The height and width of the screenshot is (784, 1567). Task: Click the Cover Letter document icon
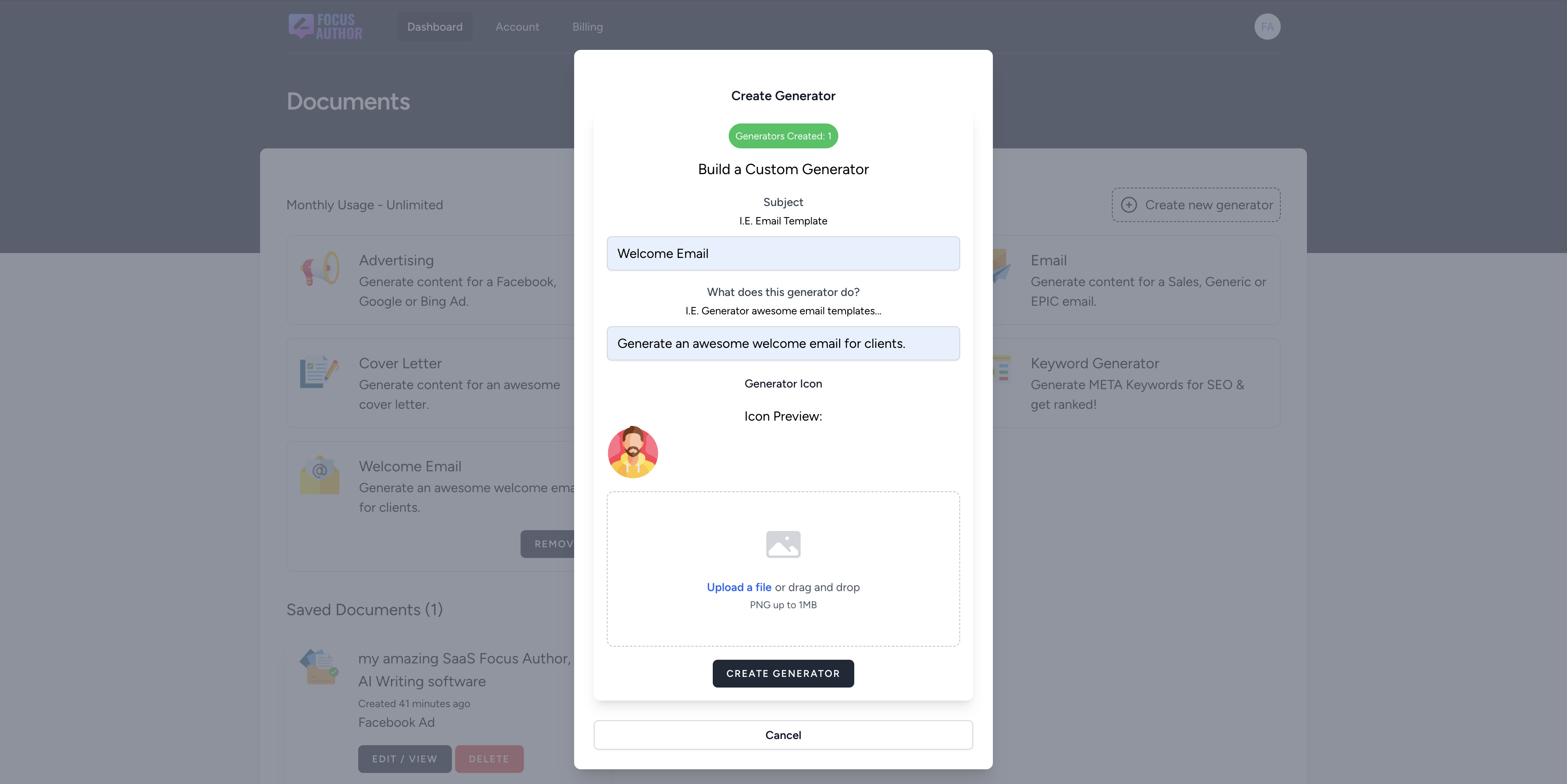[319, 372]
